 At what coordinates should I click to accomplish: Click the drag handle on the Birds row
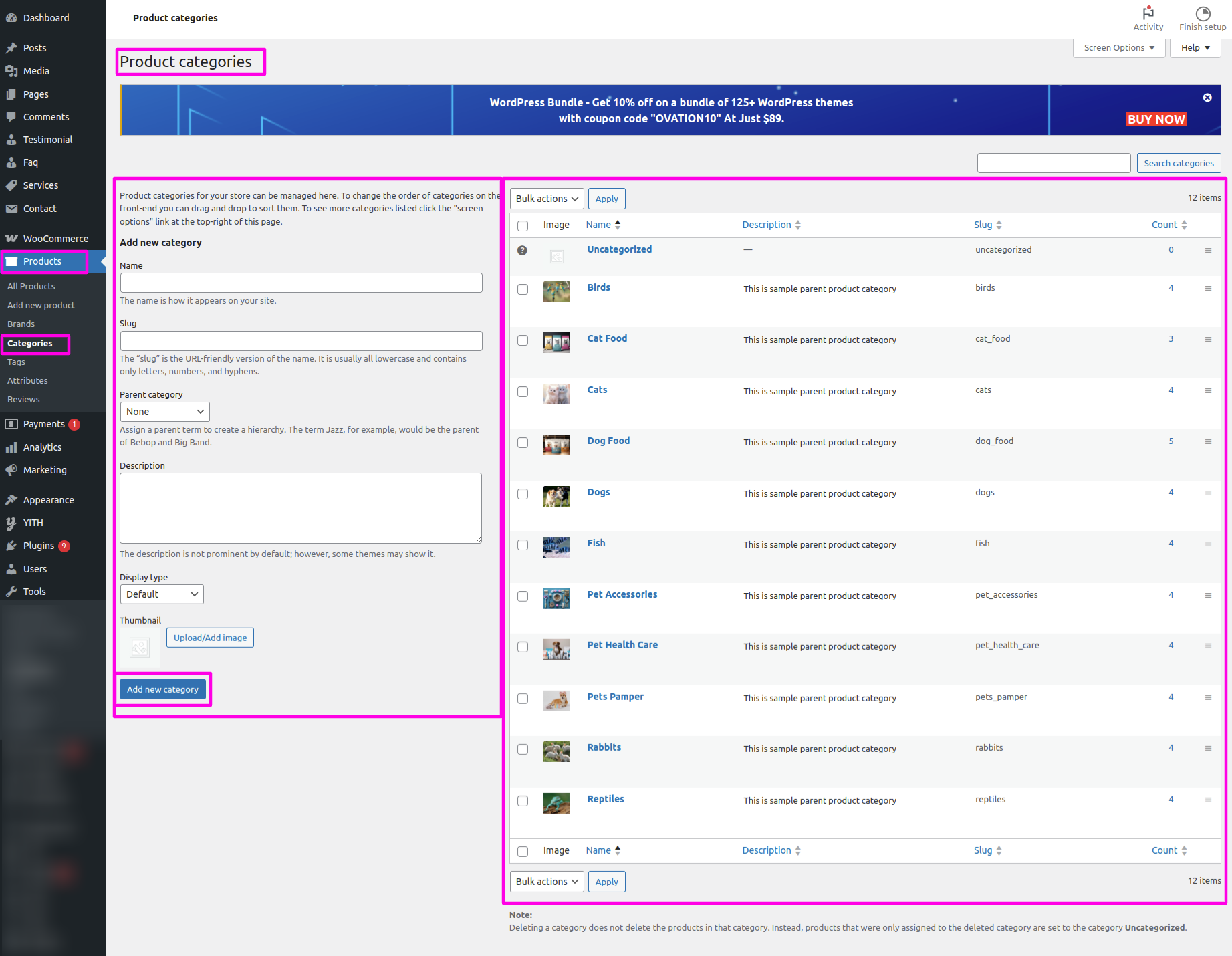coord(1207,289)
